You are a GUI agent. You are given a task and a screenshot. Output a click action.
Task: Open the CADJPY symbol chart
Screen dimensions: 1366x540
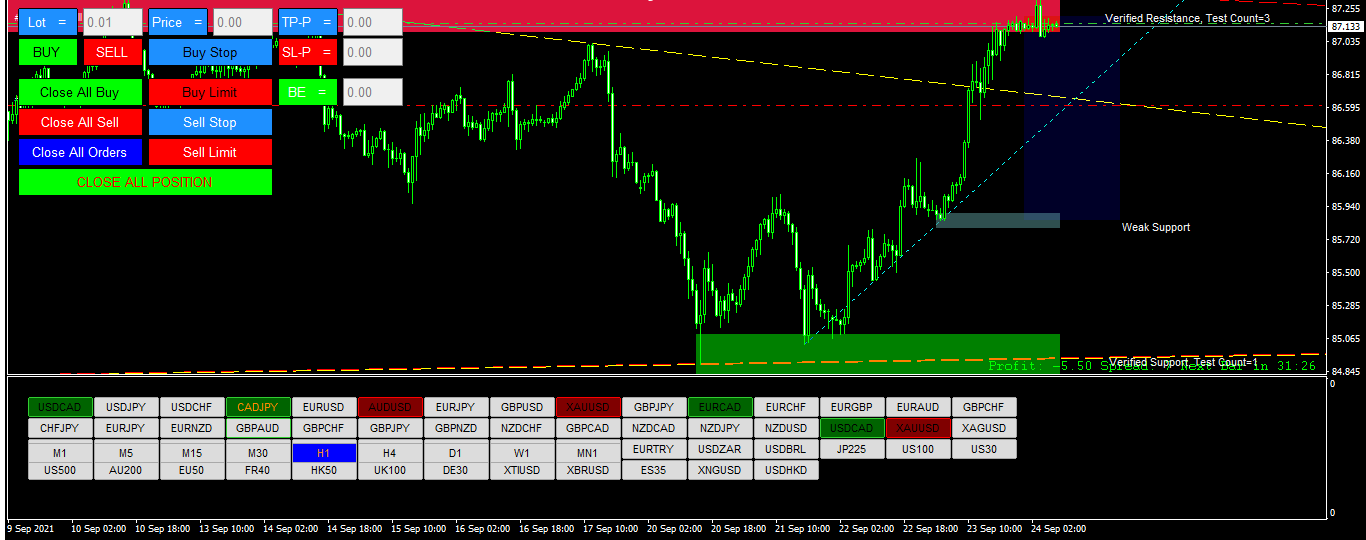257,407
